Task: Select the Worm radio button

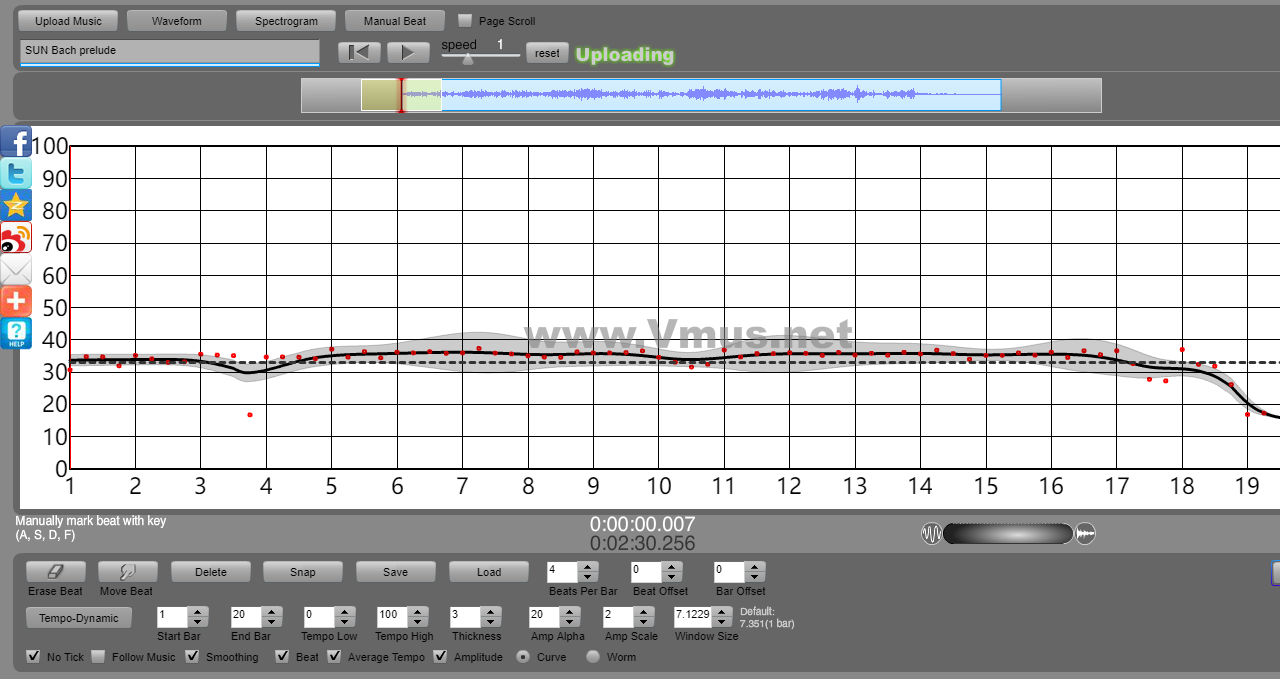Action: point(593,657)
